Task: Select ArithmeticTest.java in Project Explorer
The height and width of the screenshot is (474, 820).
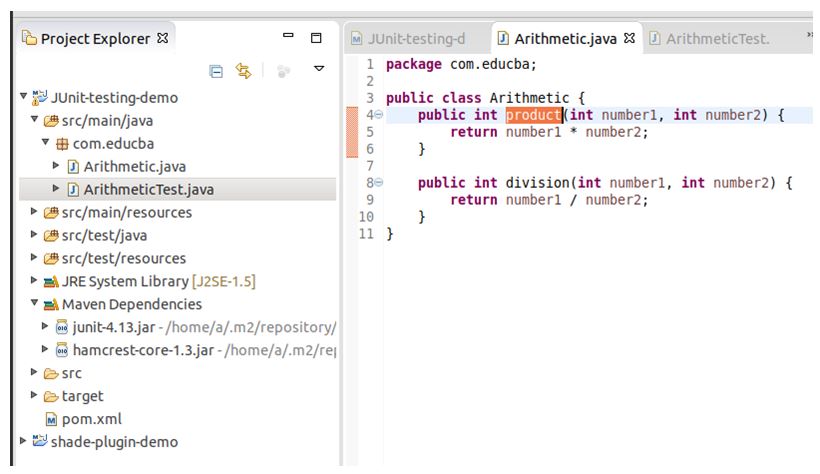Action: pos(149,190)
